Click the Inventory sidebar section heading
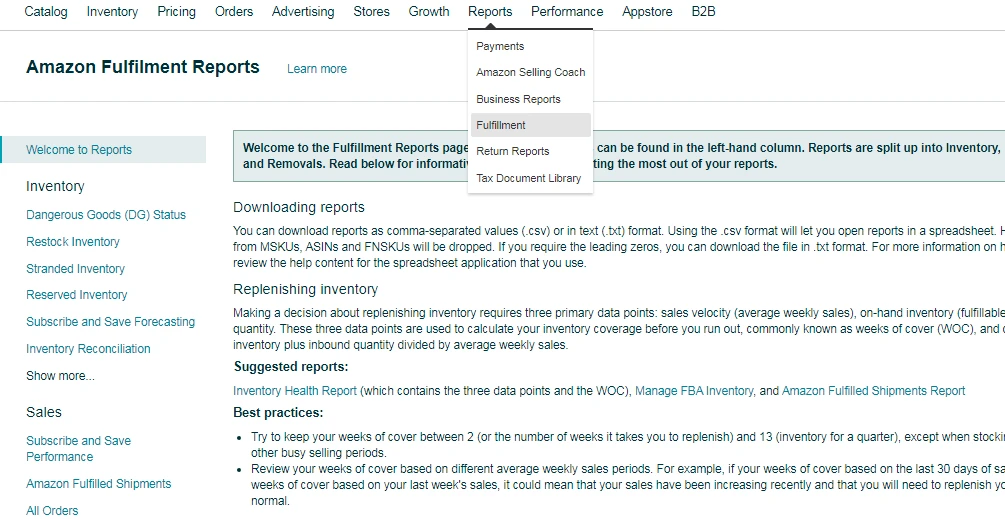 click(x=55, y=186)
